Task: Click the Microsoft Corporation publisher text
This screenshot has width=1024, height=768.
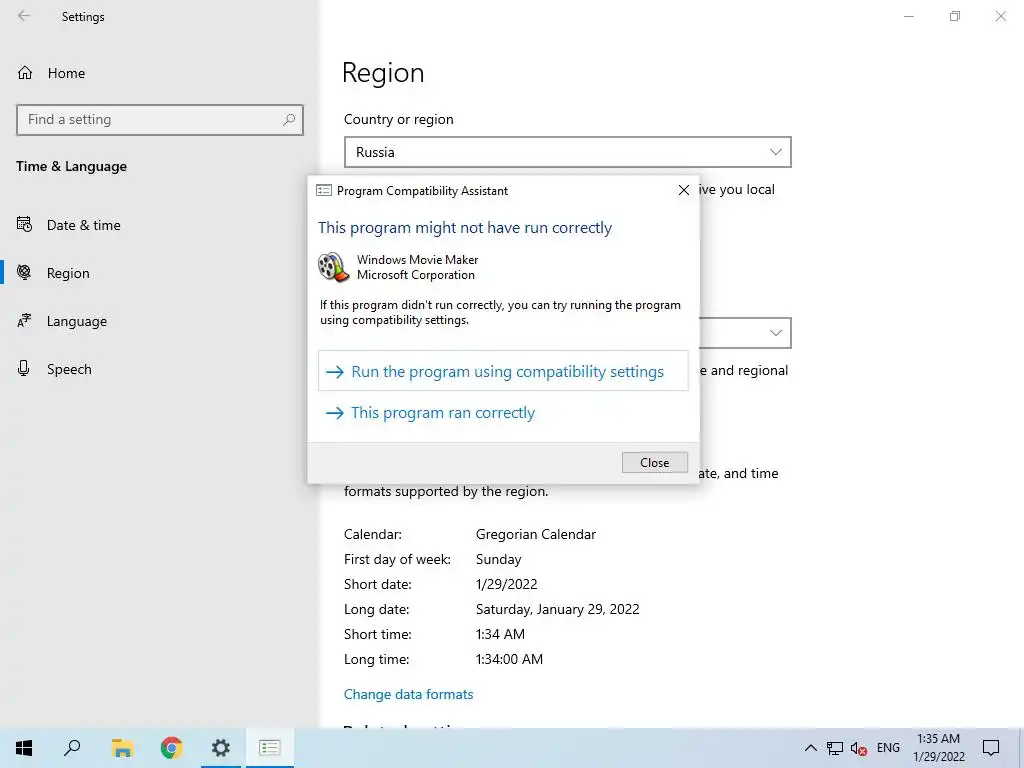Action: tap(415, 275)
